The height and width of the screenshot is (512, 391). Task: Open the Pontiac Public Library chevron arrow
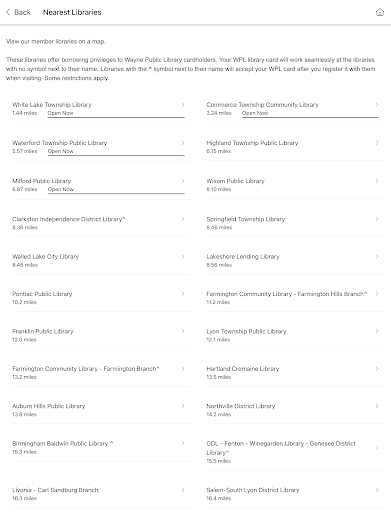pyautogui.click(x=183, y=294)
